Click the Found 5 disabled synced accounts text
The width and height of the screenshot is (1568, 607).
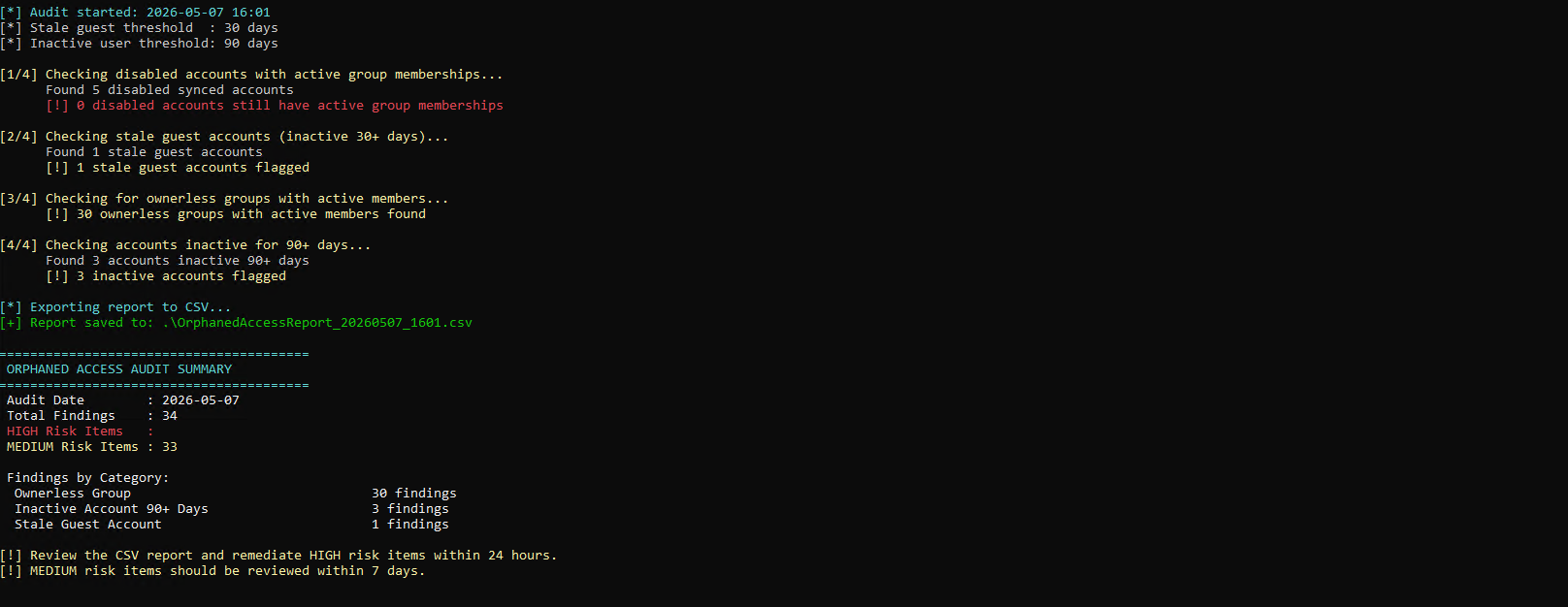click(170, 90)
